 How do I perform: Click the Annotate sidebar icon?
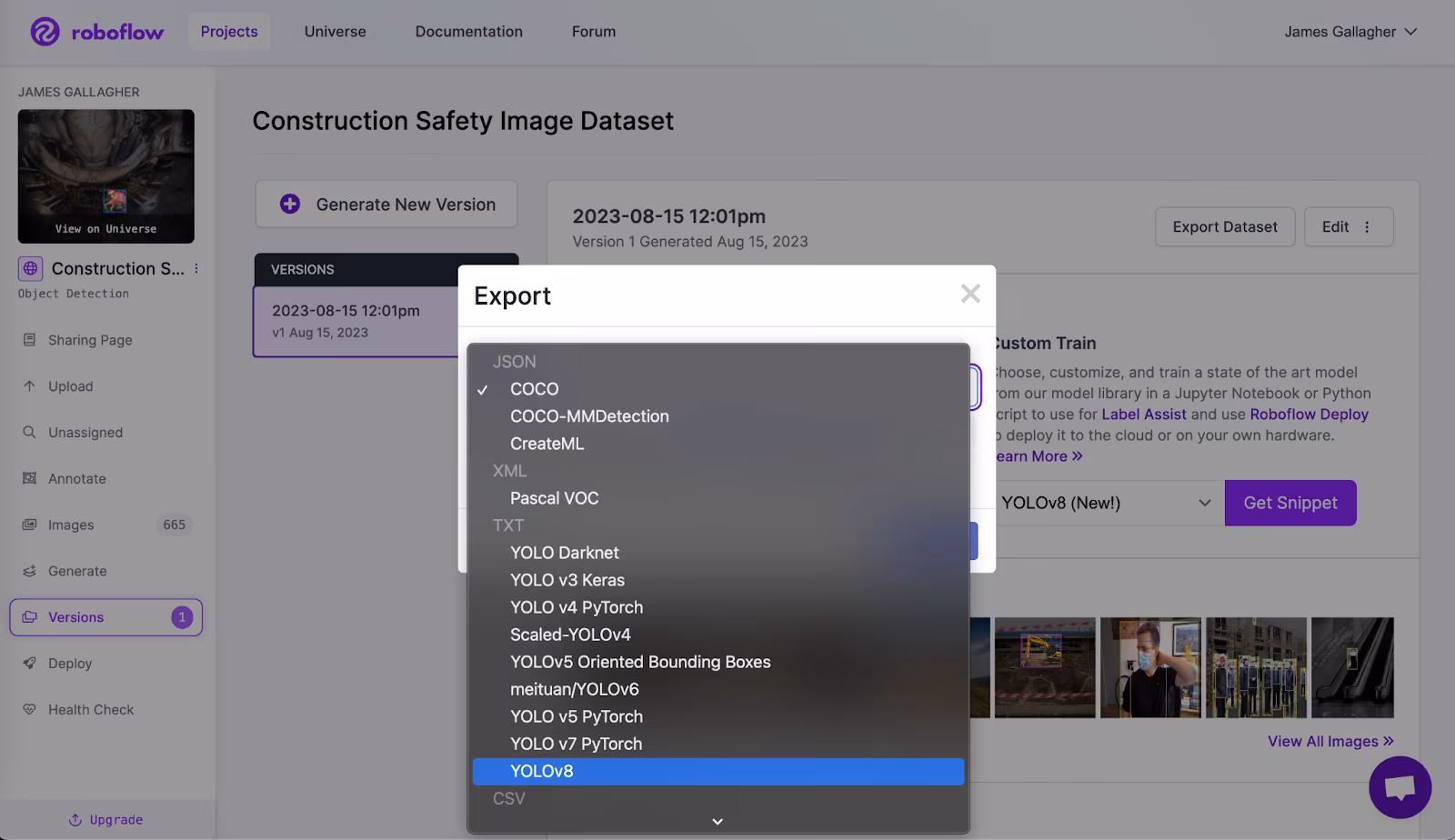point(29,478)
